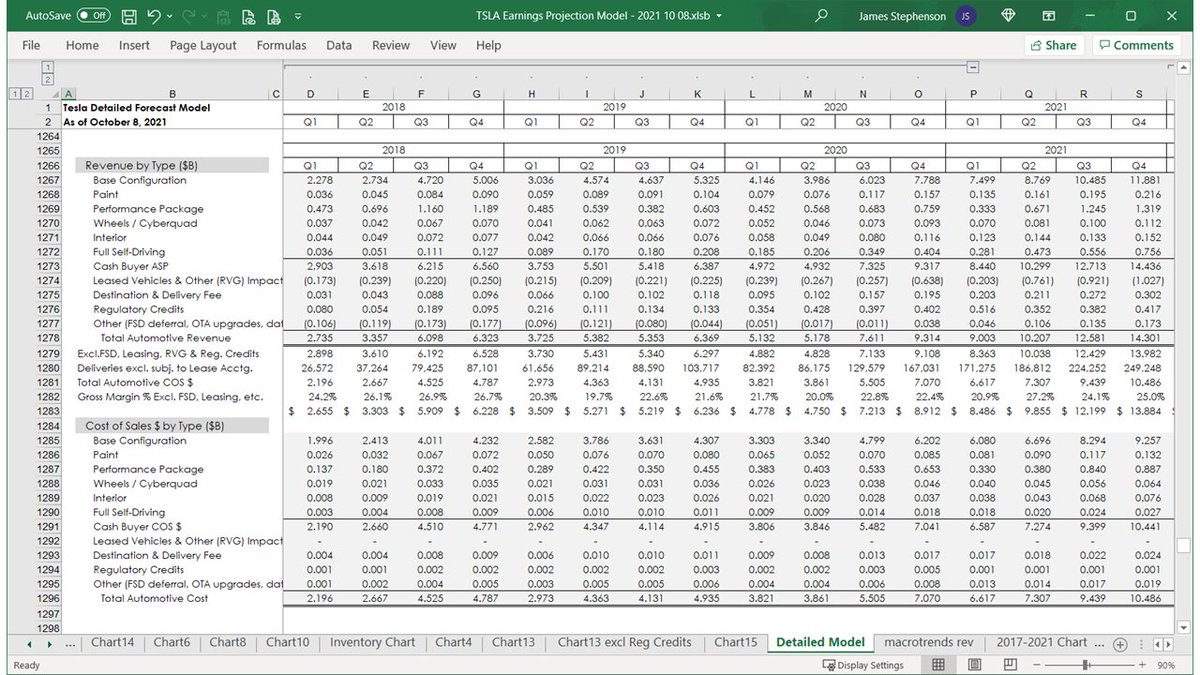Image resolution: width=1200 pixels, height=675 pixels.
Task: Switch to Normal view icon
Action: point(938,665)
